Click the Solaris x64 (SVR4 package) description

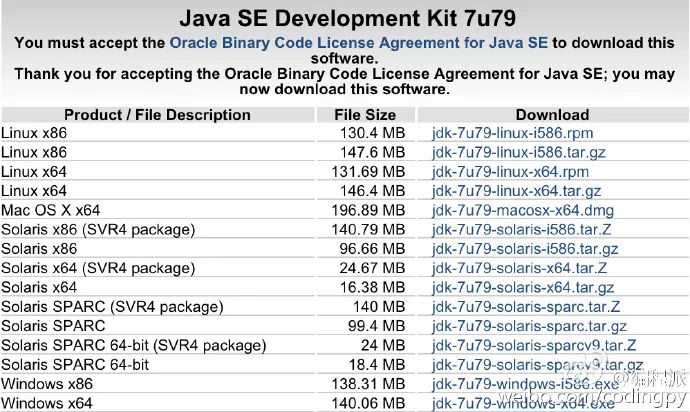(98, 268)
